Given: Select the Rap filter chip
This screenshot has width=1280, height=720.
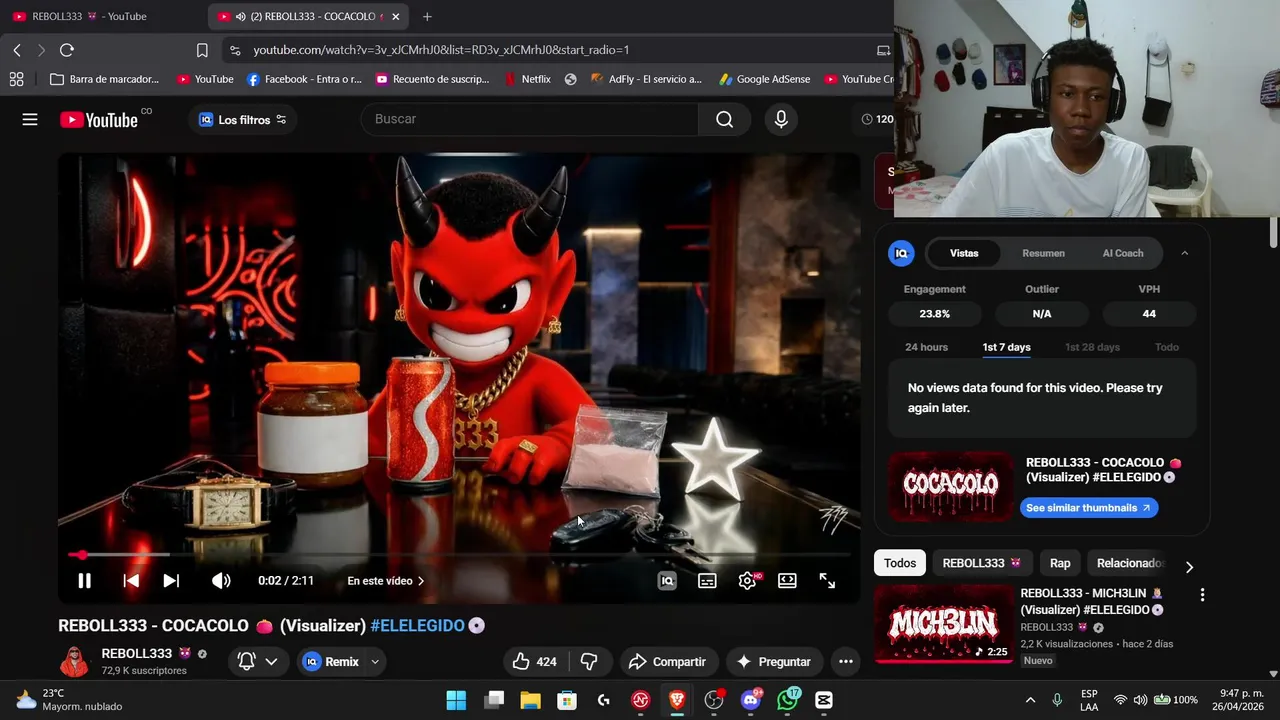Looking at the screenshot, I should tap(1060, 563).
